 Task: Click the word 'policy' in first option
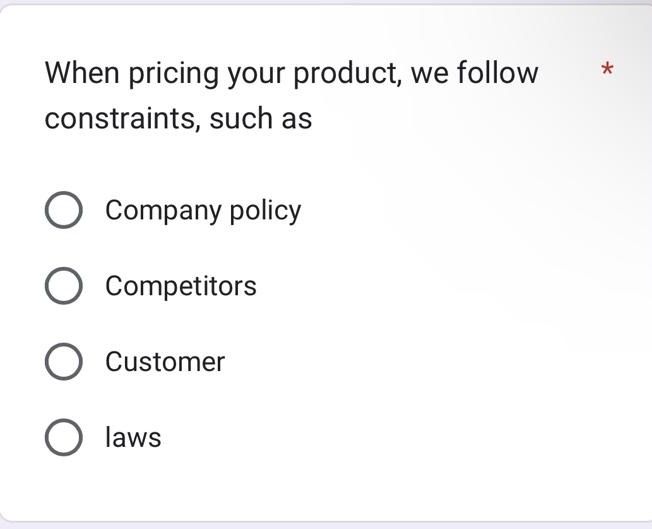point(264,211)
